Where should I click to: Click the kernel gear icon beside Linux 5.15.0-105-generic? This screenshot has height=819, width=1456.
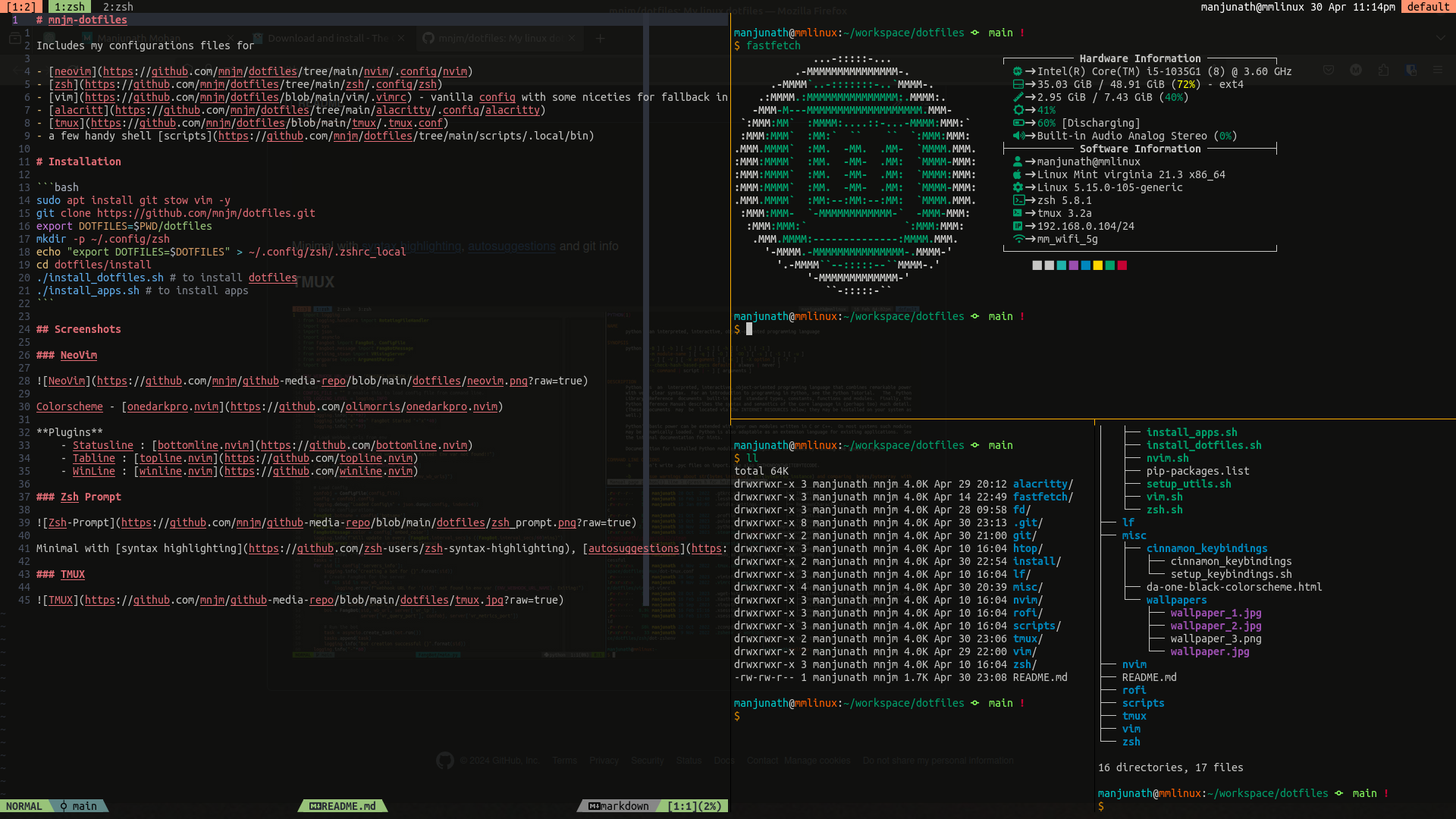pos(1018,187)
